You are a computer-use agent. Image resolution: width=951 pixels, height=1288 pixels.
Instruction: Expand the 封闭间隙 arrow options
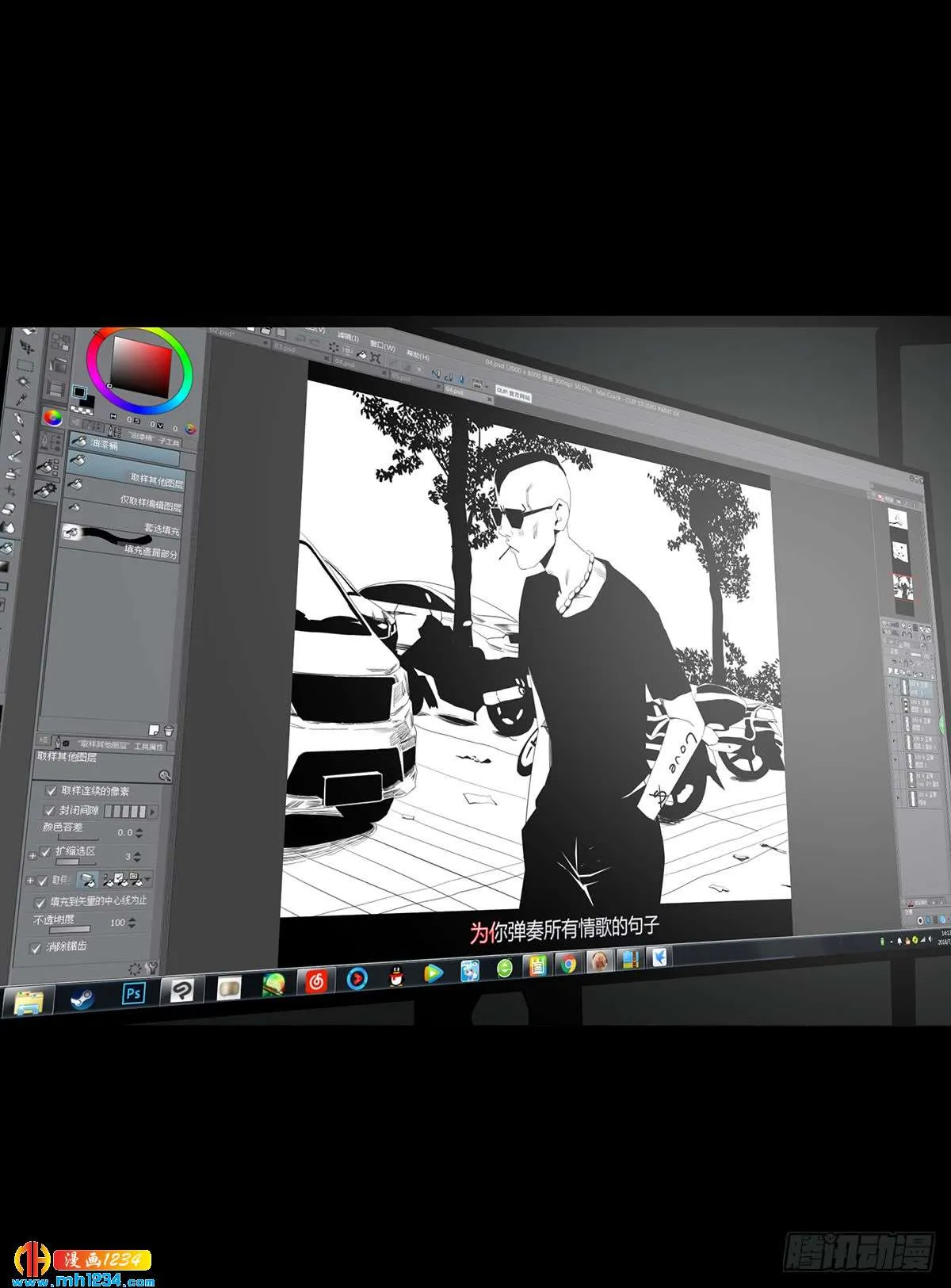[x=153, y=812]
